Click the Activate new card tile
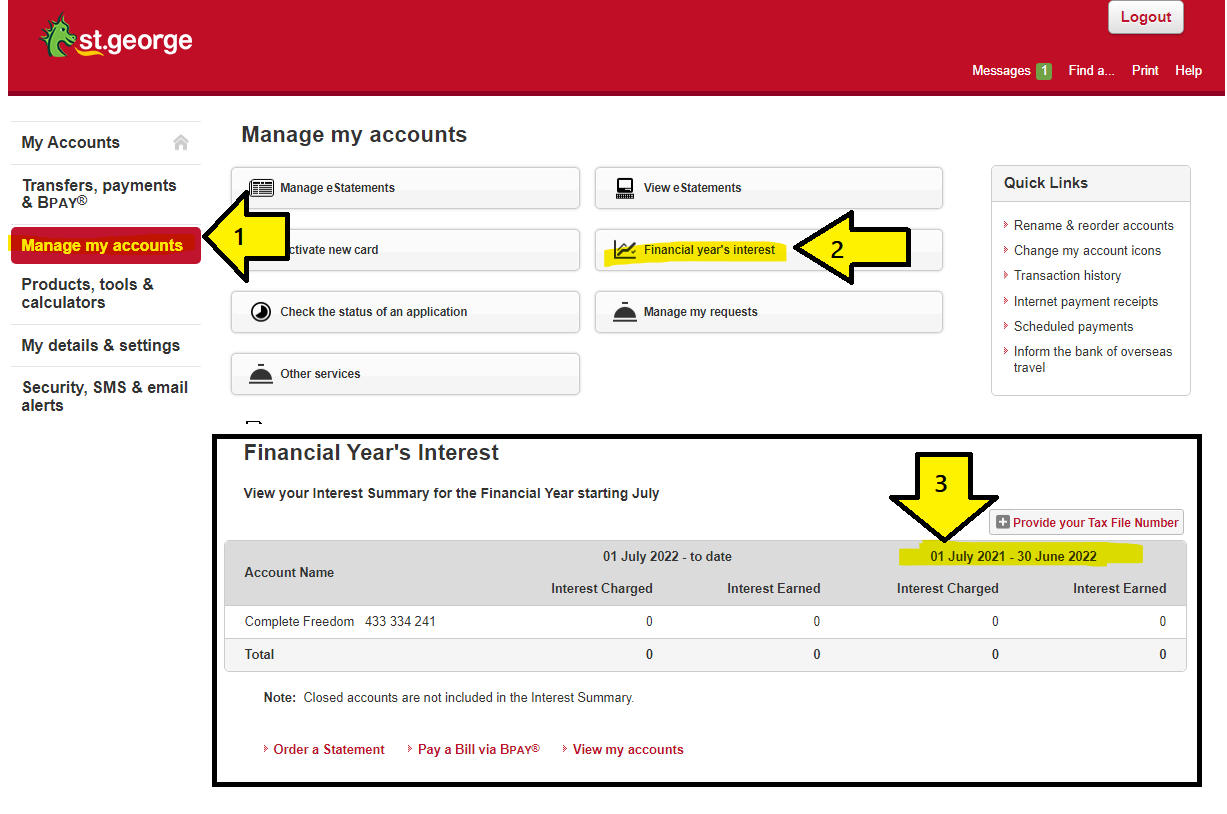The width and height of the screenshot is (1227, 814). click(x=405, y=250)
